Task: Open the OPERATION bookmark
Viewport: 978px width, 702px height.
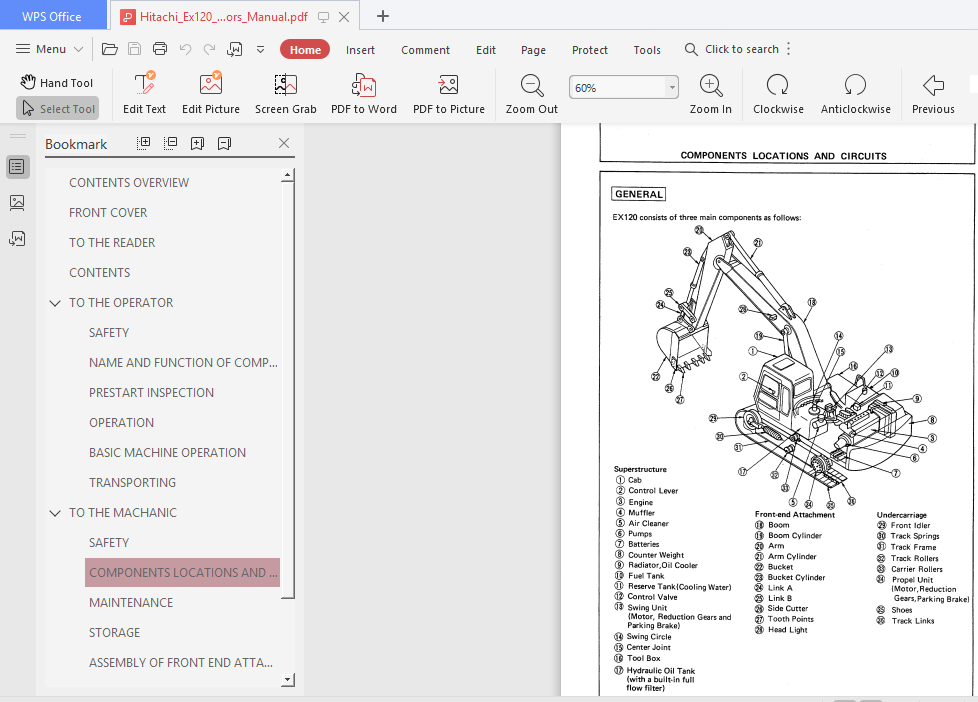Action: pos(122,422)
